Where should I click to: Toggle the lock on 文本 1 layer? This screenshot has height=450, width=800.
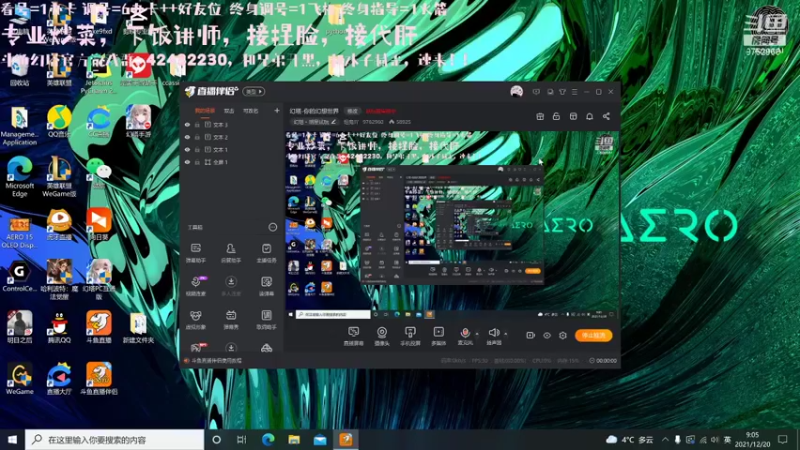197,149
